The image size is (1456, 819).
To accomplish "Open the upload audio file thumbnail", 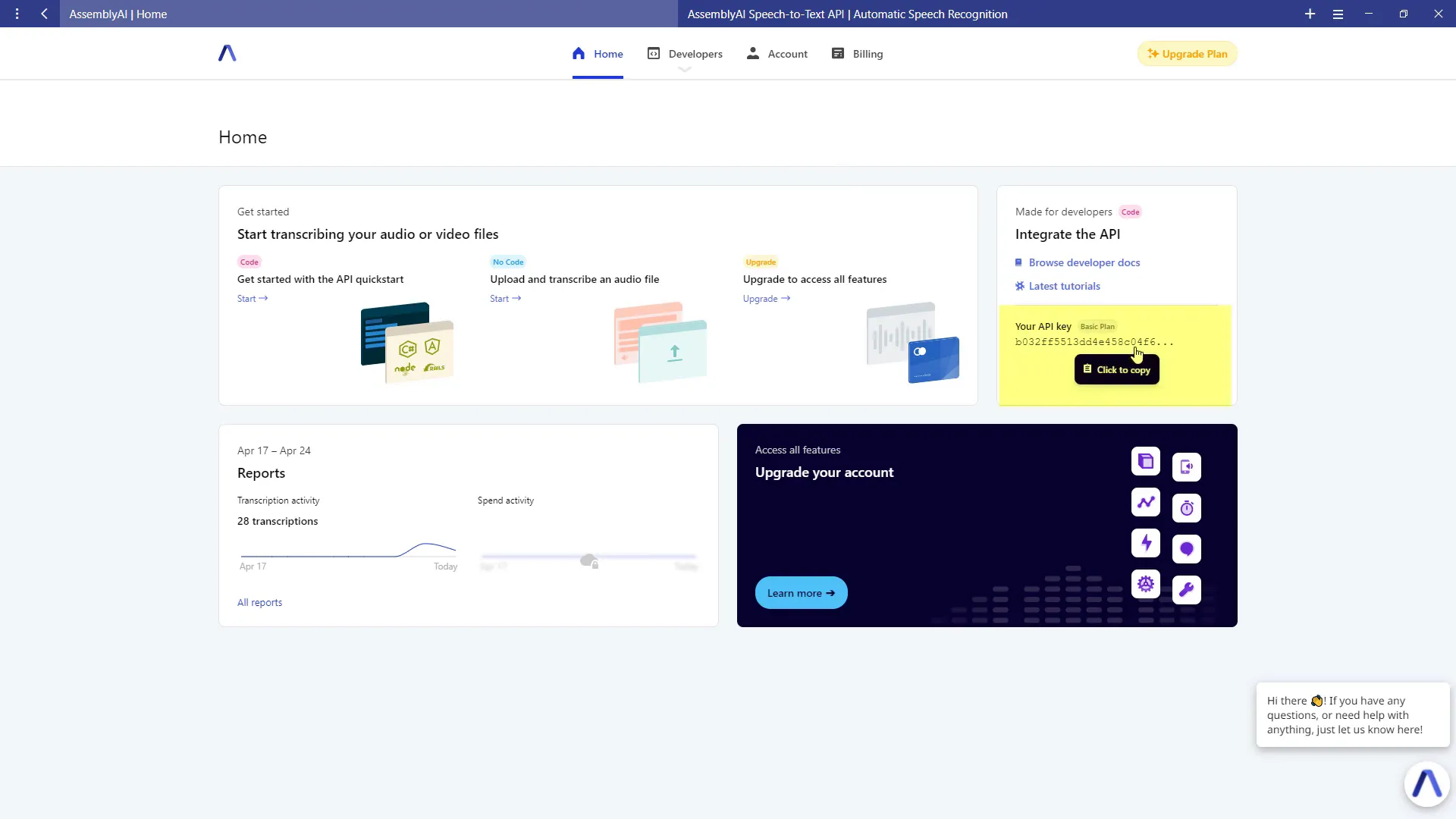I will 661,342.
